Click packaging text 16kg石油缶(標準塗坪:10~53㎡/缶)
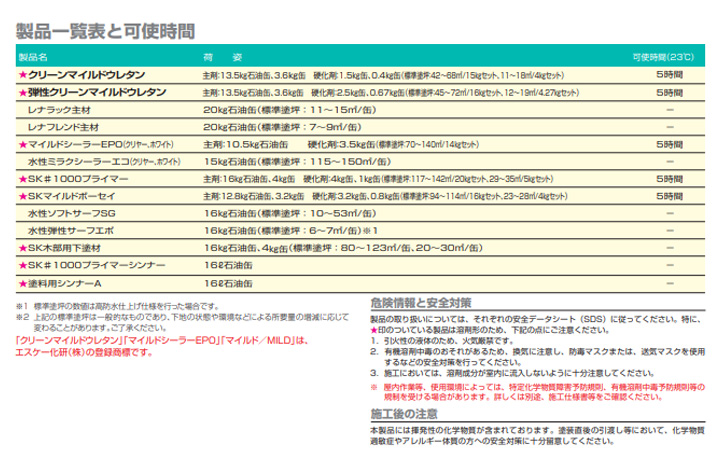The height and width of the screenshot is (458, 720). [290, 214]
